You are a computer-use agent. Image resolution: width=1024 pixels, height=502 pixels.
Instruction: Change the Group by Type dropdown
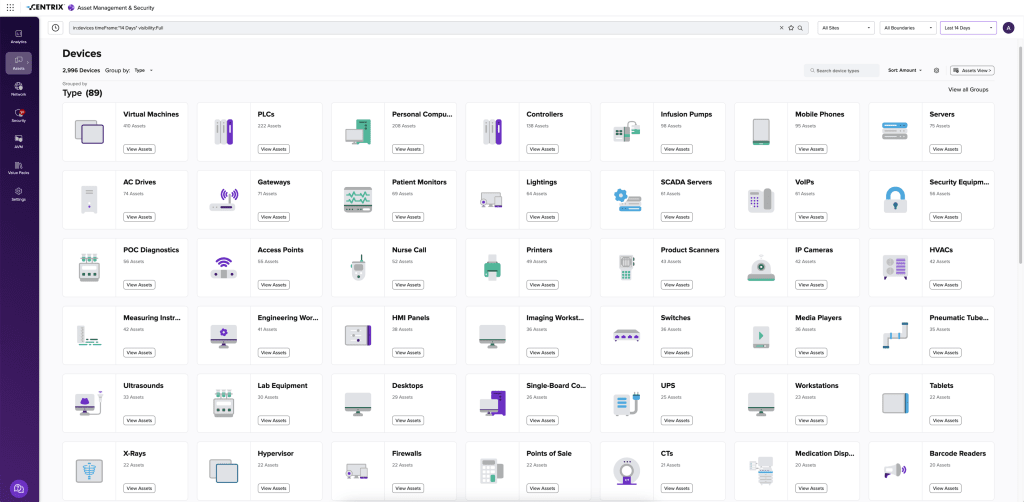coord(143,70)
